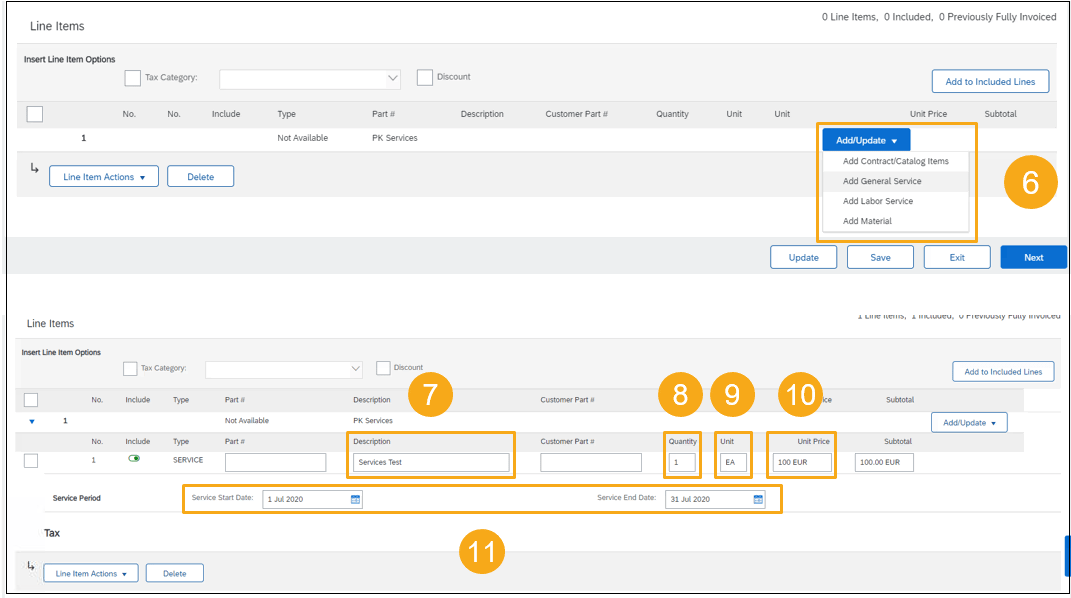Collapse line item 1 using the blue triangle
Image resolution: width=1071 pixels, height=598 pixels.
[x=31, y=421]
